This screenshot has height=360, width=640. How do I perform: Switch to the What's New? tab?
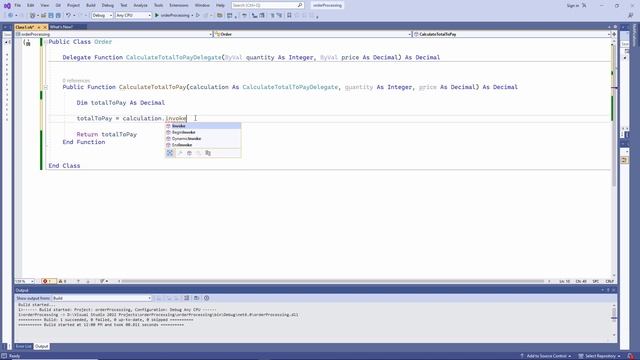61,27
